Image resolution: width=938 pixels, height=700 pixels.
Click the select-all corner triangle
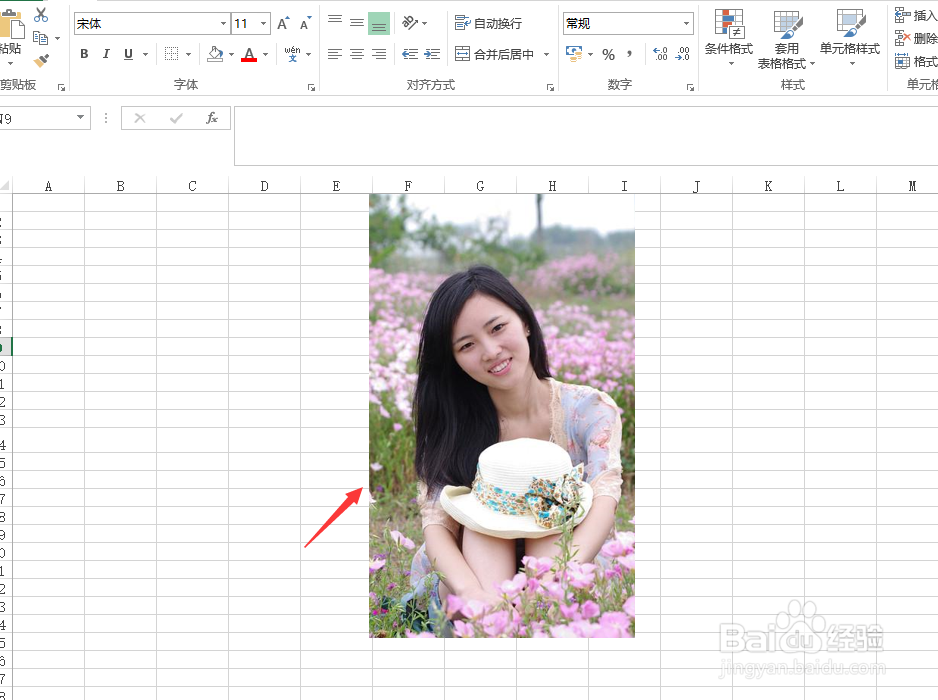5,186
